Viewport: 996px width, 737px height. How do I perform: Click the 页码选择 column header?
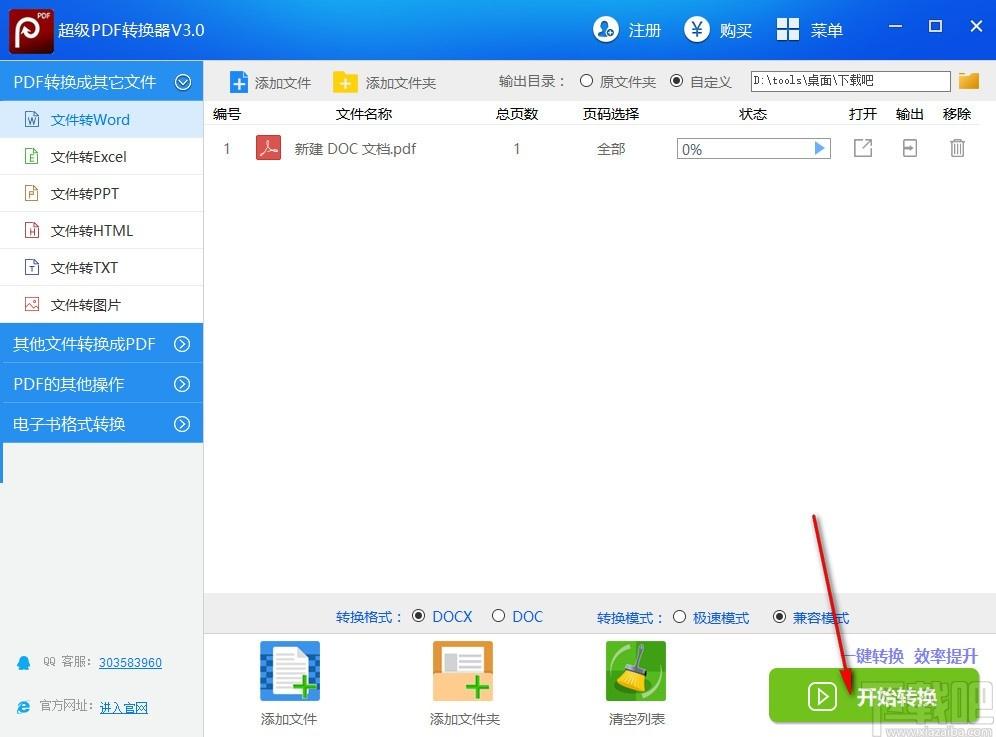[x=610, y=114]
